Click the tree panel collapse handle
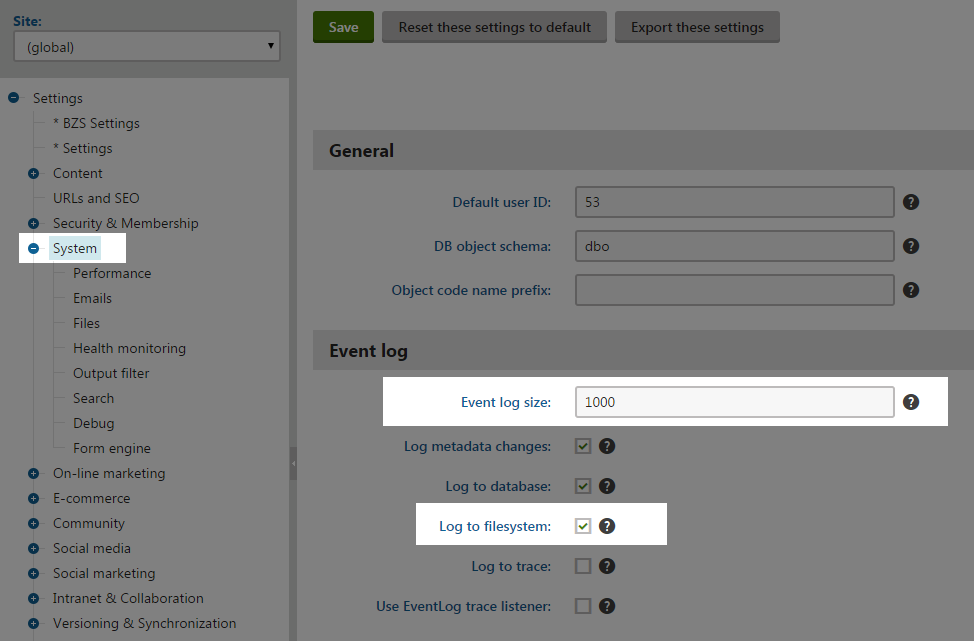Image resolution: width=974 pixels, height=641 pixels. 293,463
